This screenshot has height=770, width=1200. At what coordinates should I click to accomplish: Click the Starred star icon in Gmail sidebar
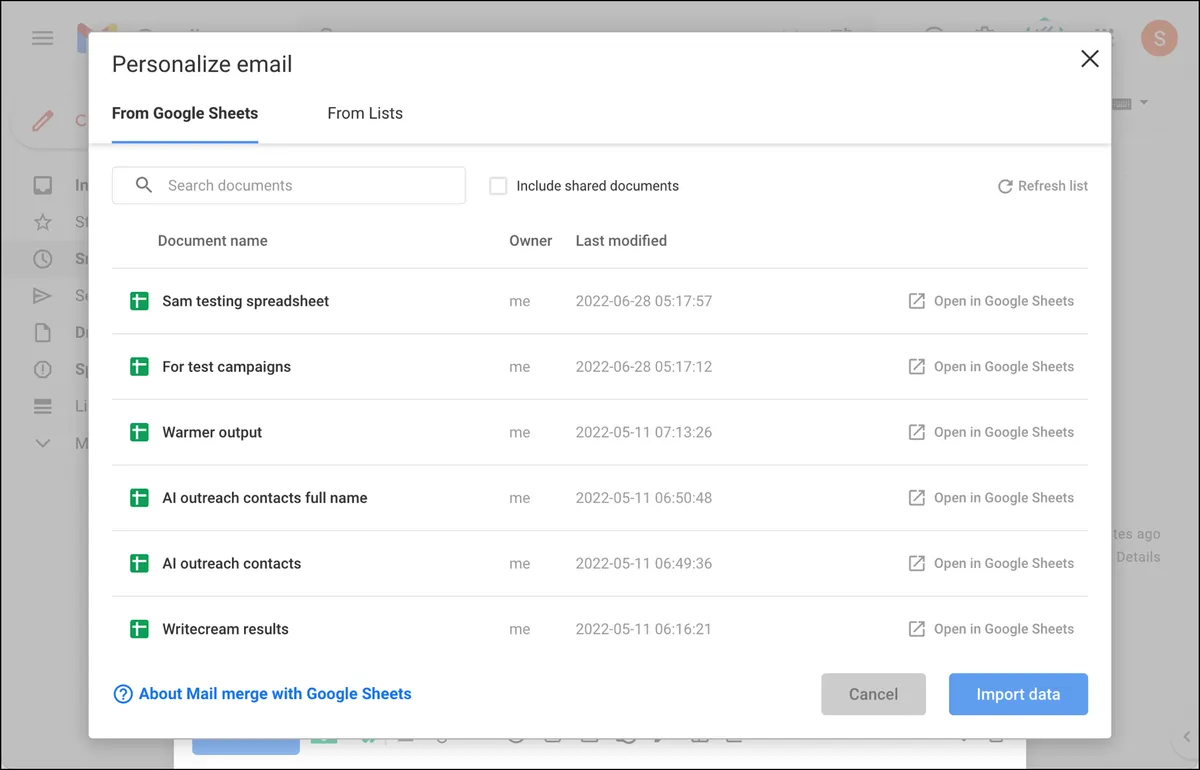42,222
